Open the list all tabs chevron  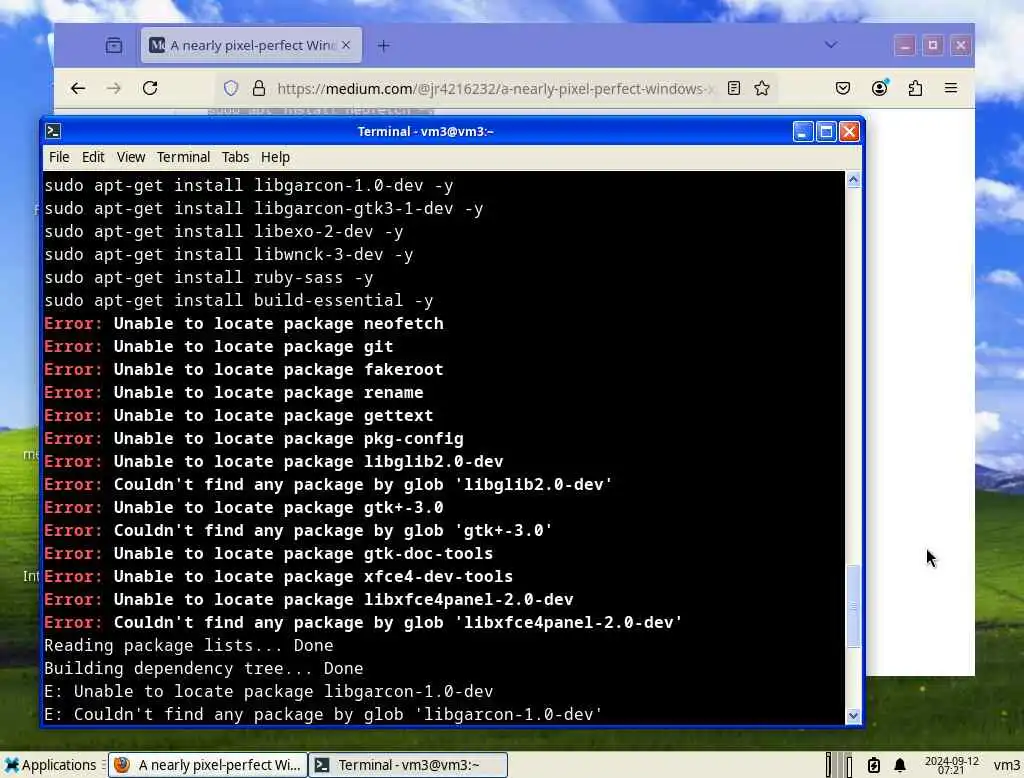pos(831,44)
